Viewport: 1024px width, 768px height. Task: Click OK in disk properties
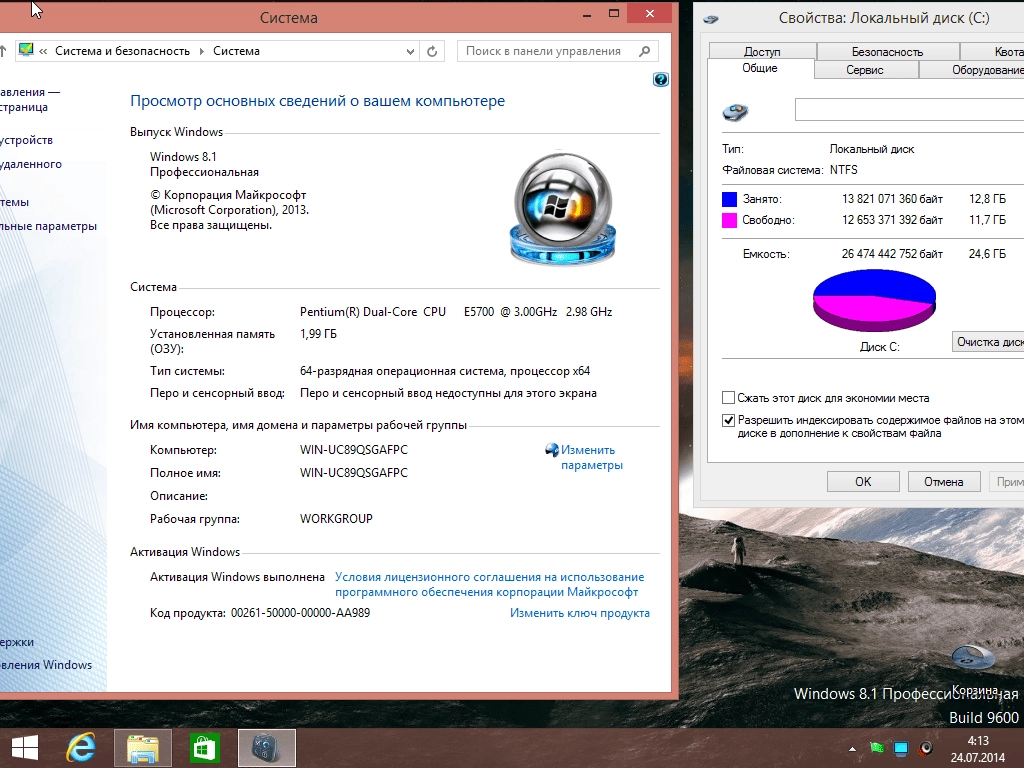pos(863,481)
